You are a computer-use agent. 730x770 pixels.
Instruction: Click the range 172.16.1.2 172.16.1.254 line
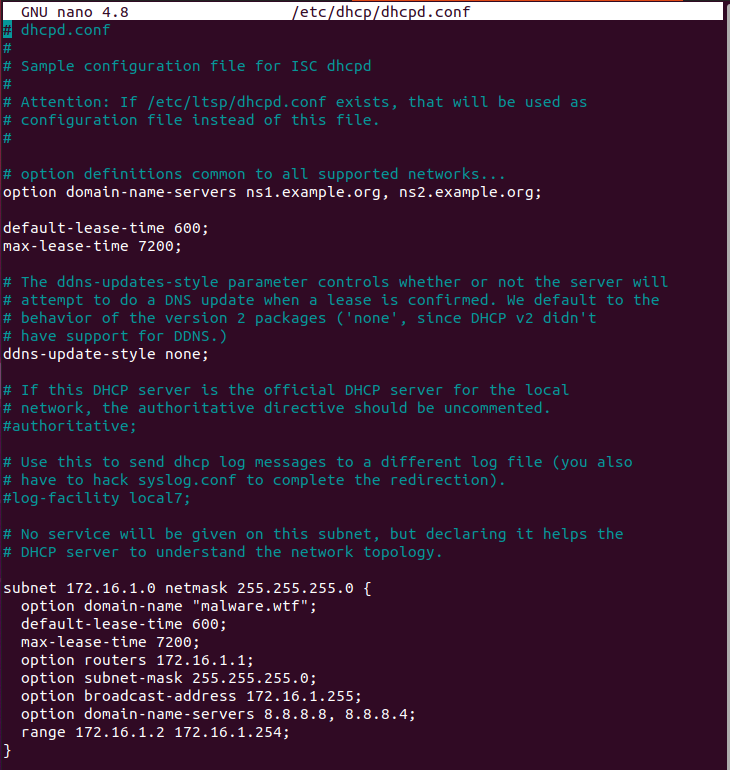(156, 732)
